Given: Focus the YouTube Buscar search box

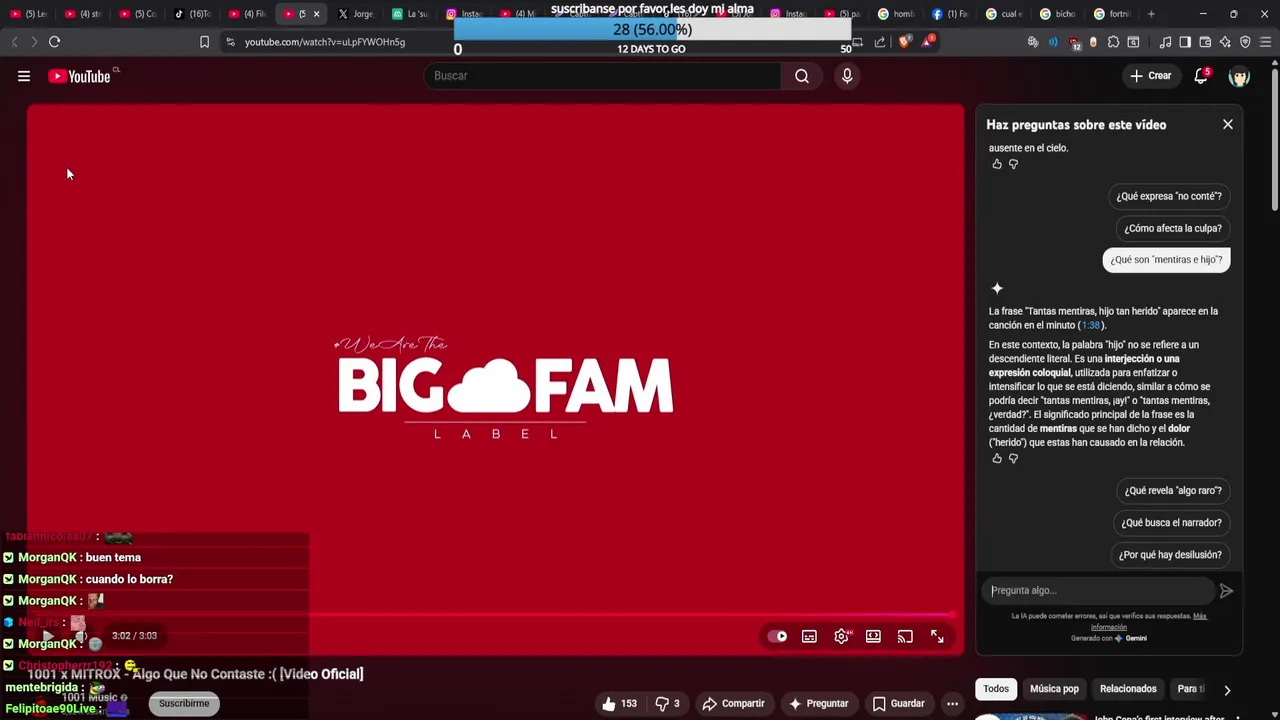Looking at the screenshot, I should pyautogui.click(x=603, y=76).
